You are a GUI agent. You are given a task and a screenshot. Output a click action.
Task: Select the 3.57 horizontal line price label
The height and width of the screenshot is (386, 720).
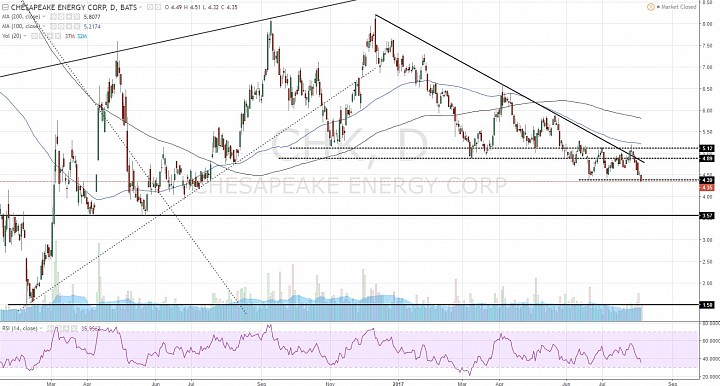(707, 215)
